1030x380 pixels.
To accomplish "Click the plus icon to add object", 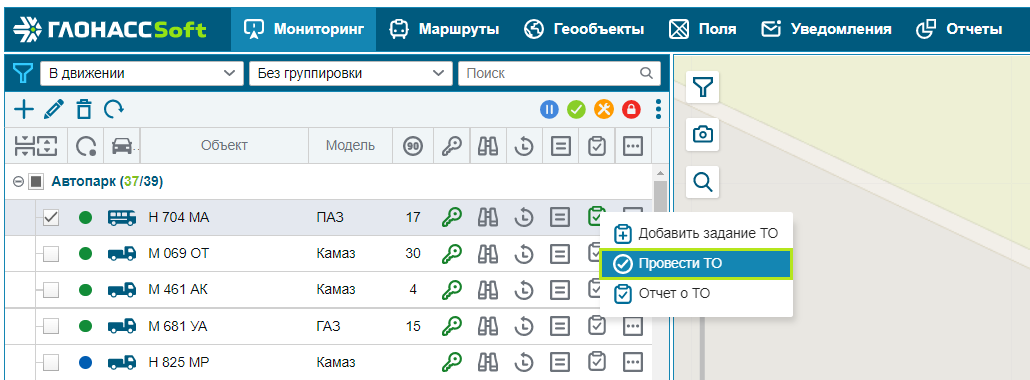I will [x=24, y=109].
